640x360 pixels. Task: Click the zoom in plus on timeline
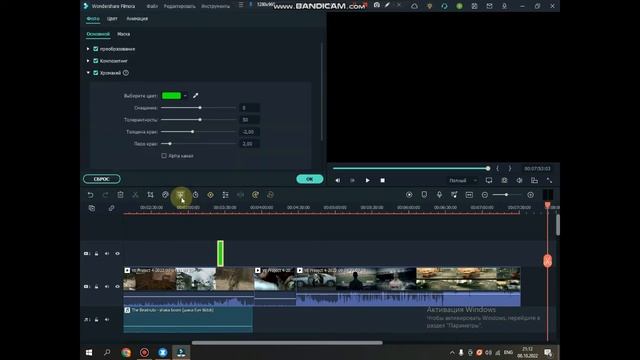530,195
